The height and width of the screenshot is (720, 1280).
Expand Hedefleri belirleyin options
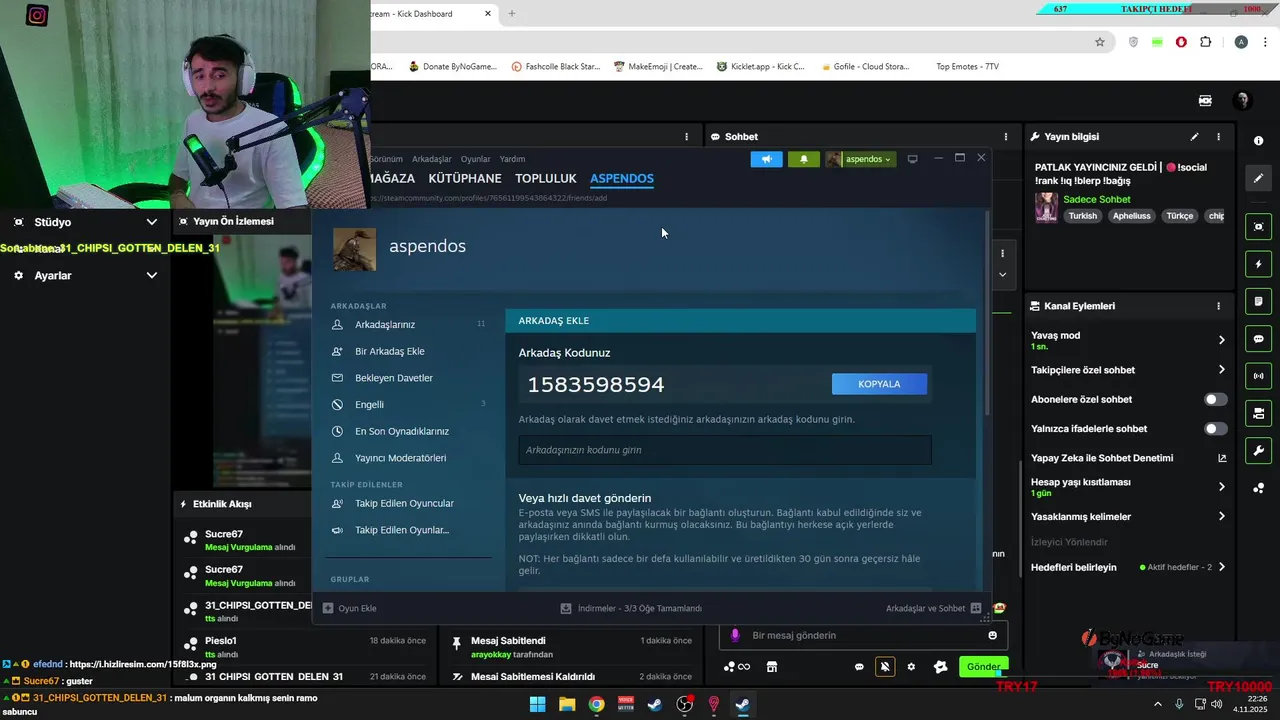(1221, 567)
